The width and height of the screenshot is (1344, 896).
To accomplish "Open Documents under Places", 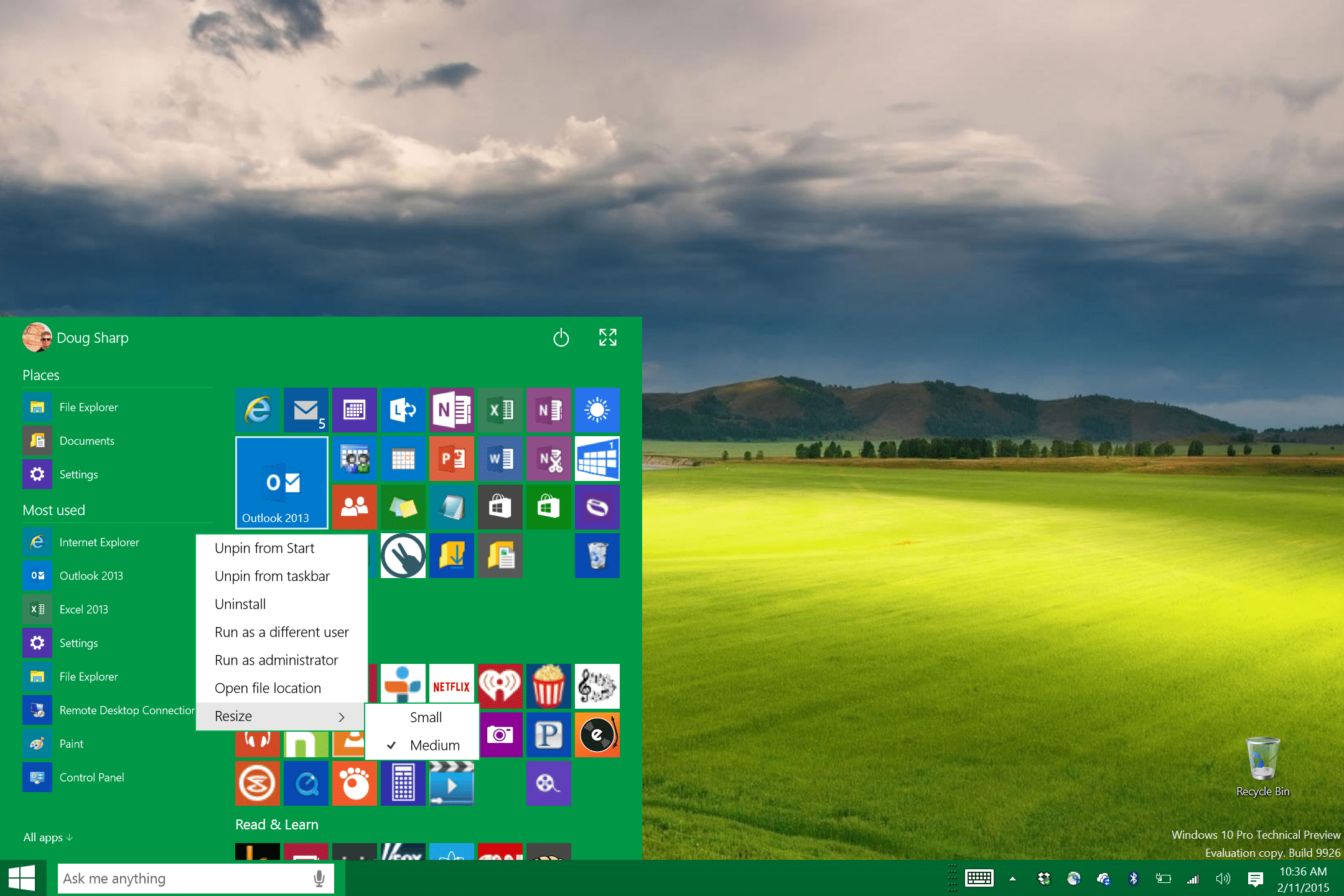I will (x=117, y=441).
